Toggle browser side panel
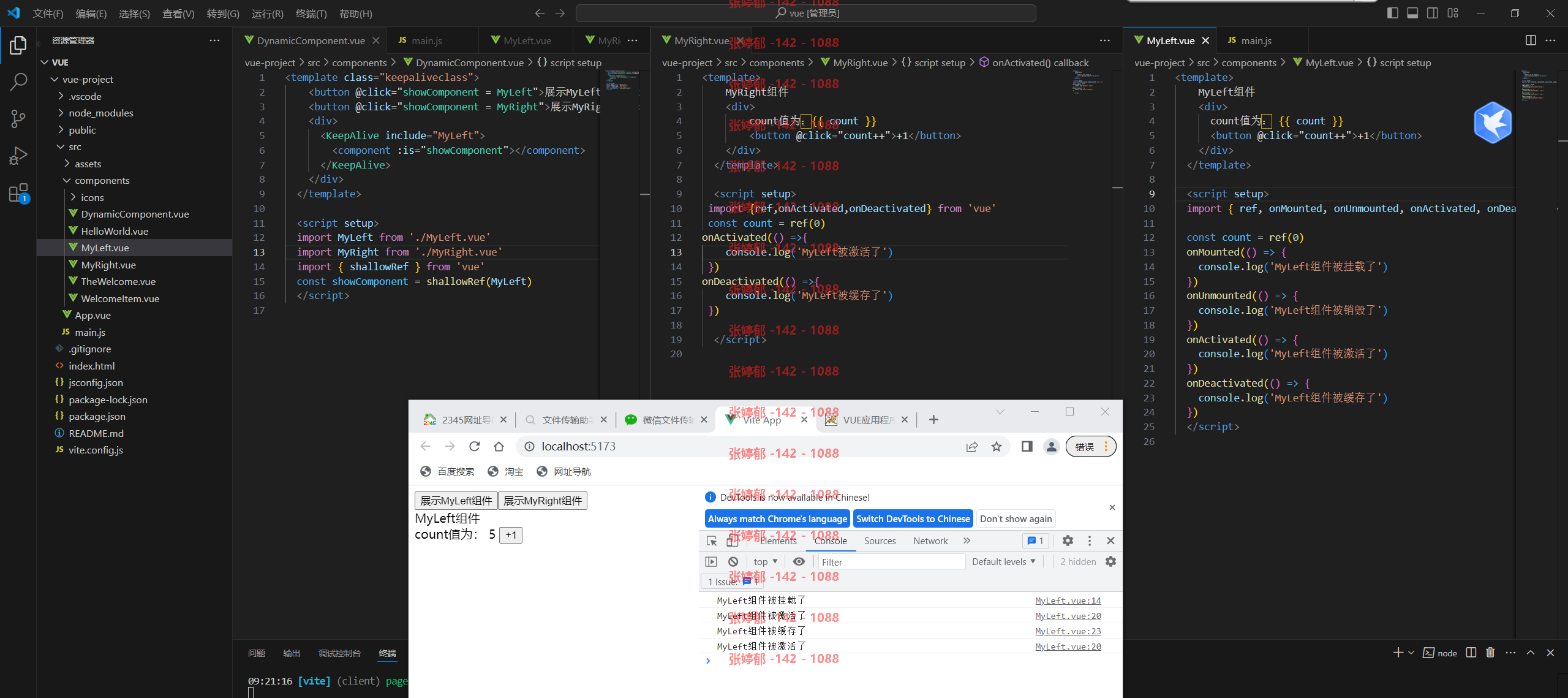 pos(1027,446)
